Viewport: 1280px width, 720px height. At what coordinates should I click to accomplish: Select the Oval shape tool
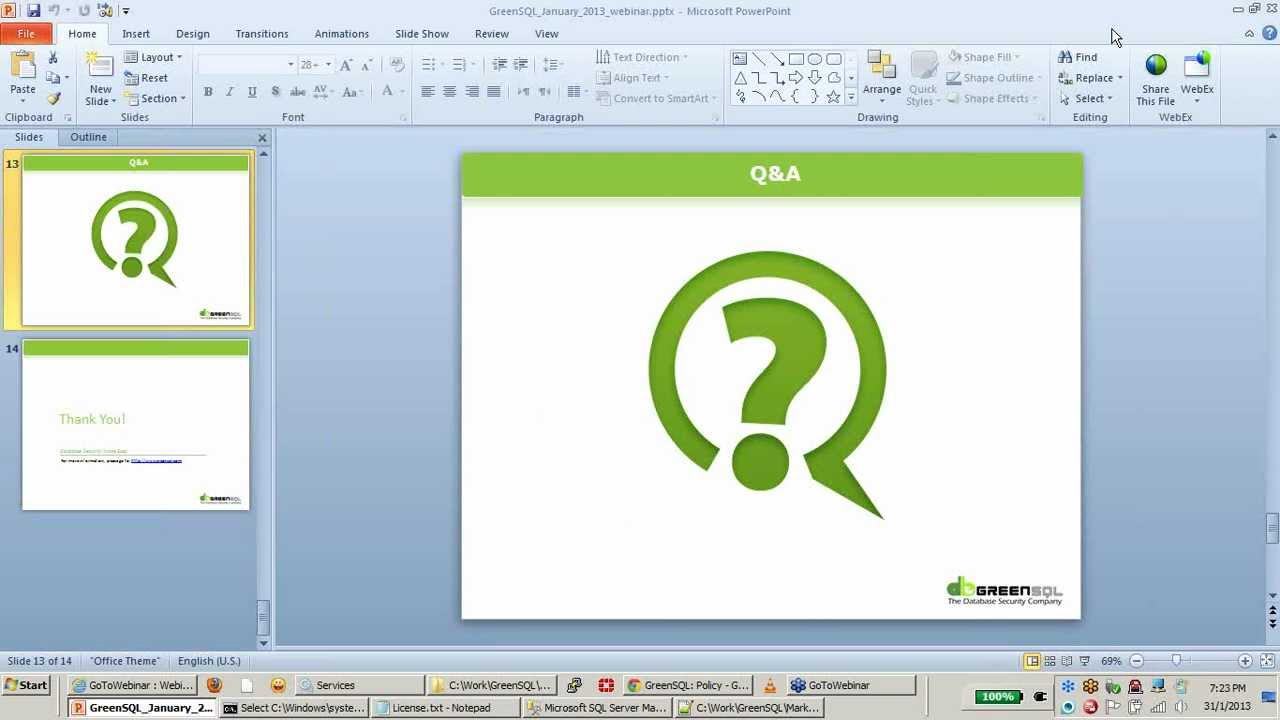(815, 59)
